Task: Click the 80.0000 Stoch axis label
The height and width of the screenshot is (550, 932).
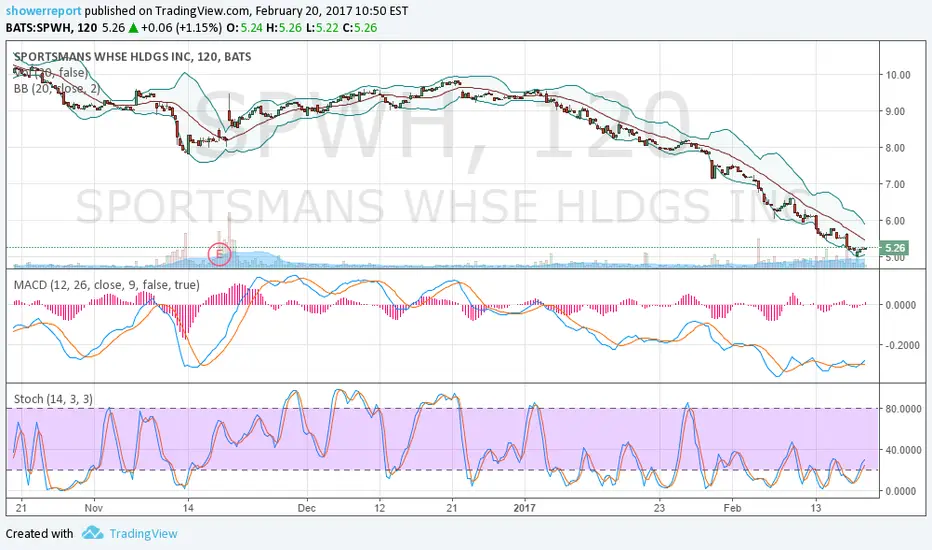Action: click(x=903, y=409)
